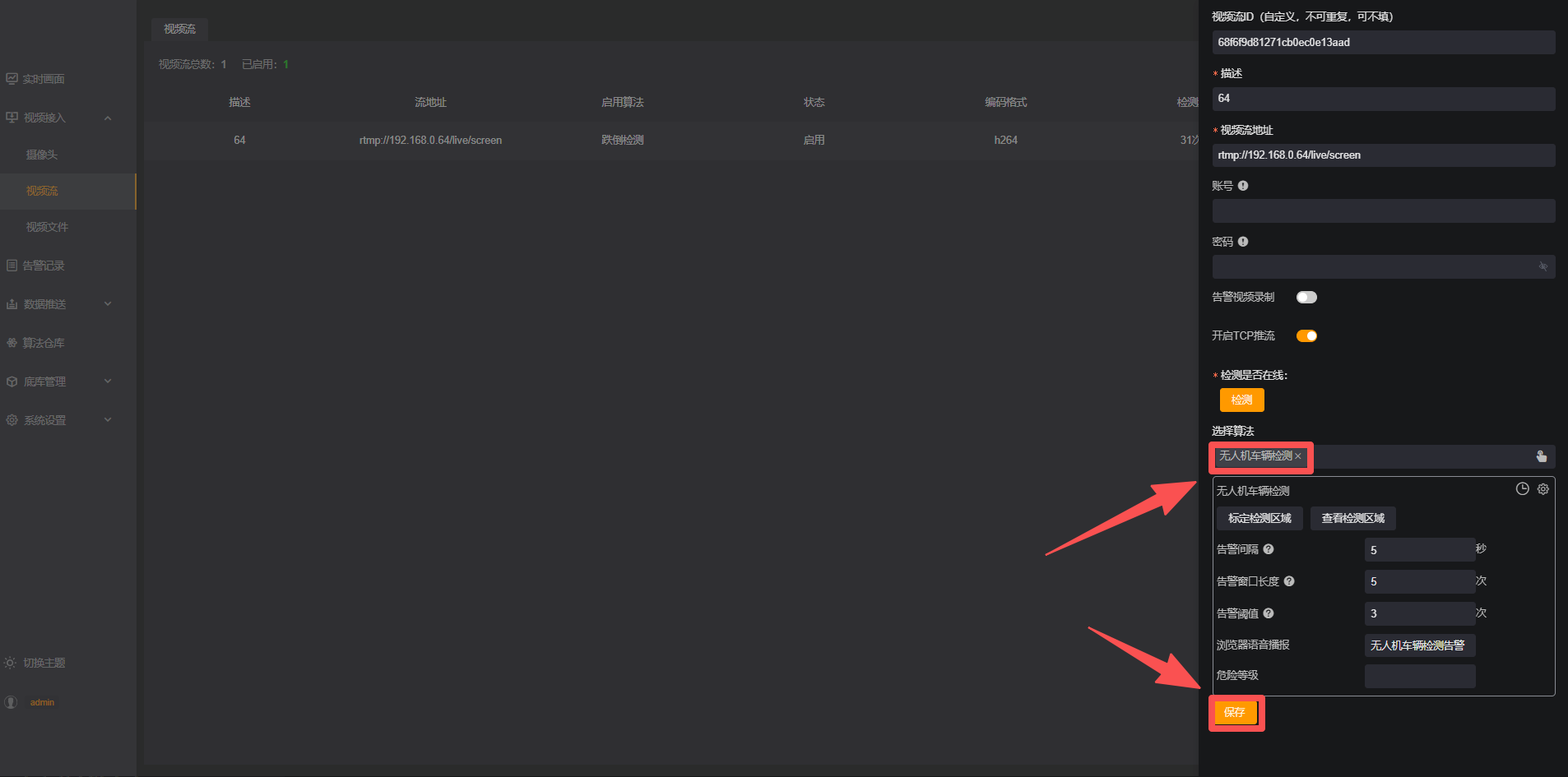
Task: Click the clock schedule icon for 无人机车辆检测
Action: (1522, 489)
